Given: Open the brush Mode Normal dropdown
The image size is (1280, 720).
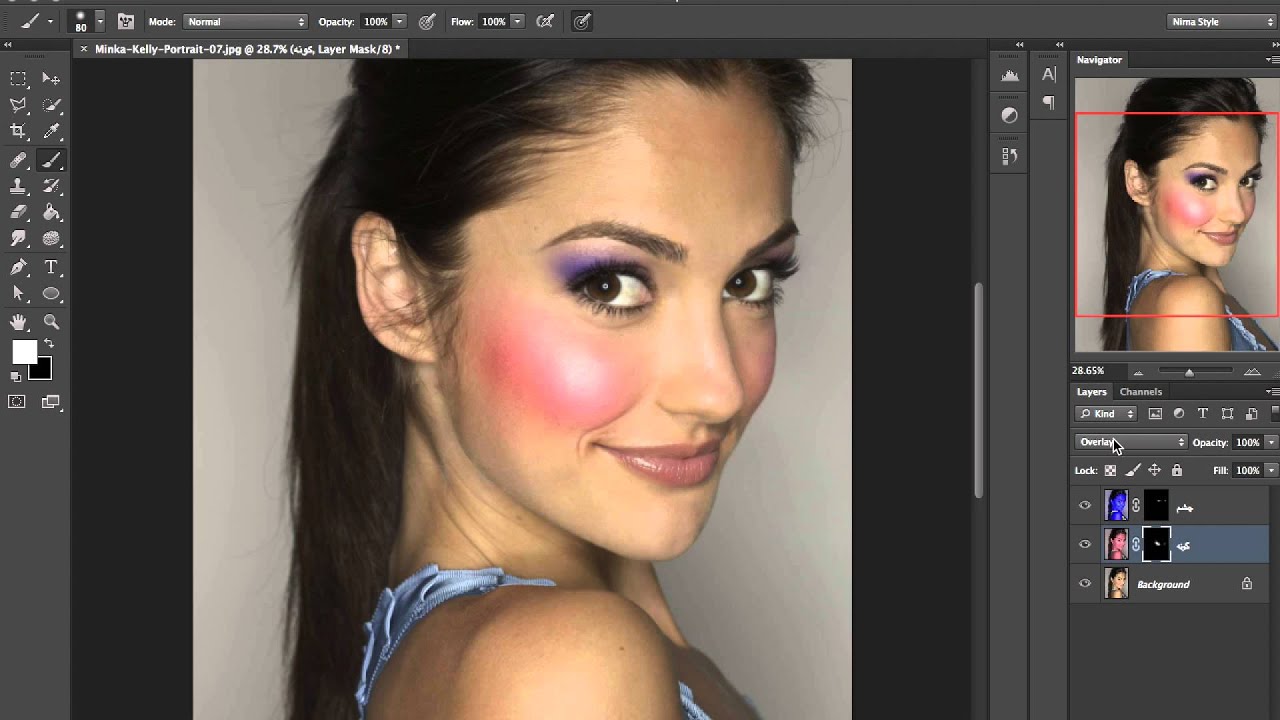Looking at the screenshot, I should click(x=245, y=21).
